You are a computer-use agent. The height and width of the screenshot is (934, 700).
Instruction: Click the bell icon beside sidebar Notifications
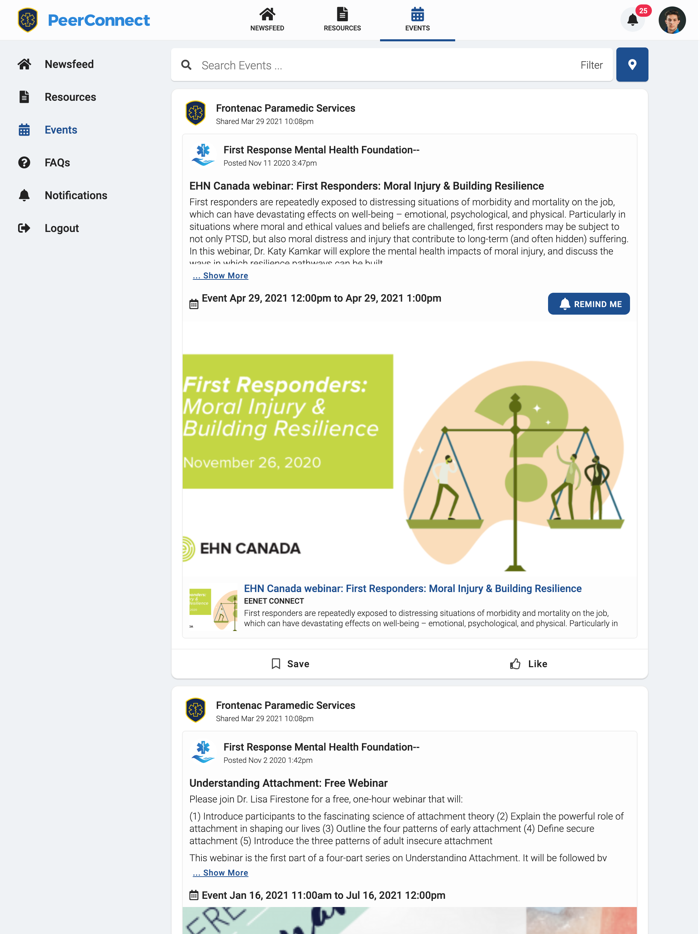pos(24,195)
